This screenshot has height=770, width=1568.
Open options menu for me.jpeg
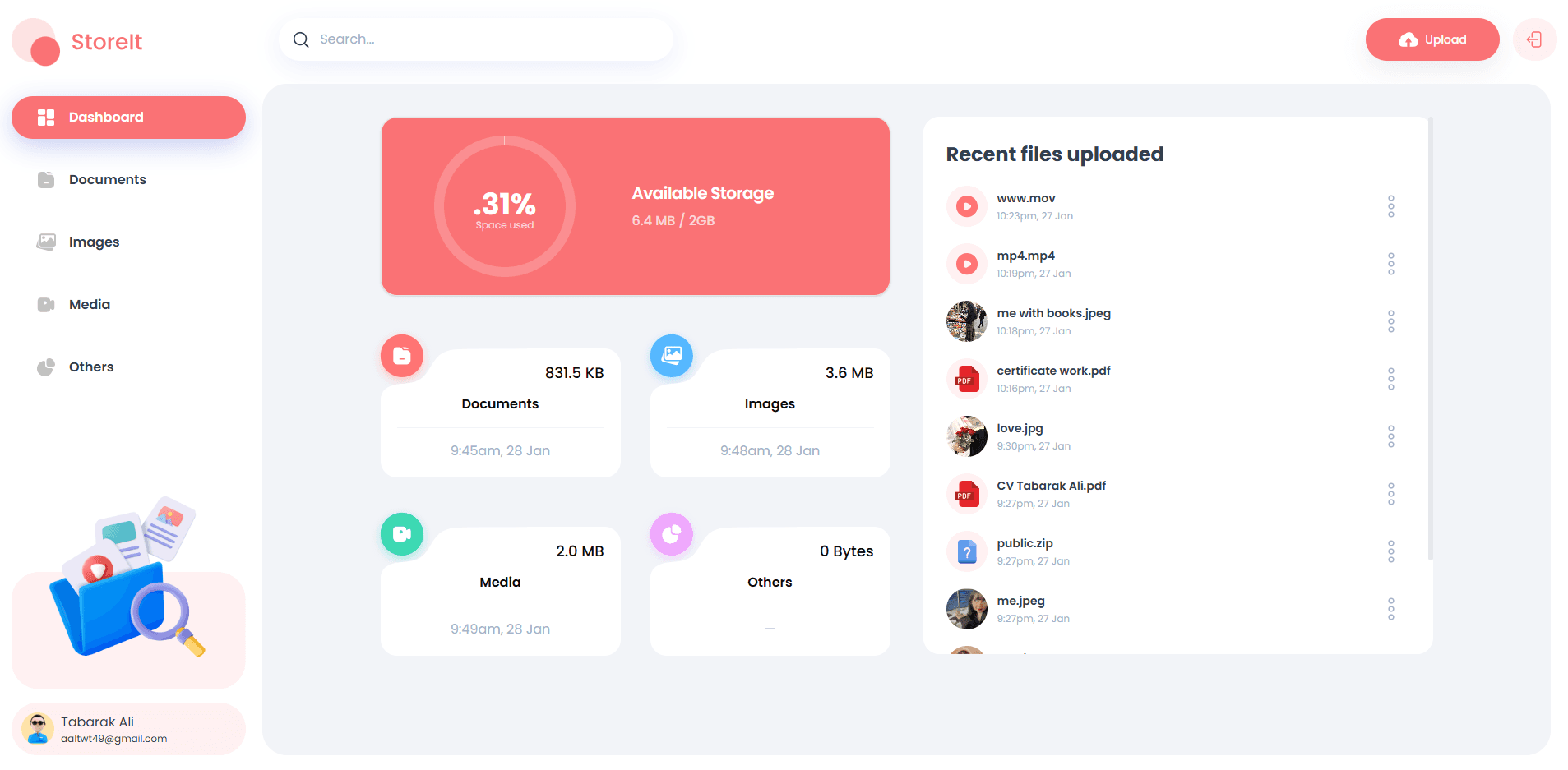tap(1391, 609)
